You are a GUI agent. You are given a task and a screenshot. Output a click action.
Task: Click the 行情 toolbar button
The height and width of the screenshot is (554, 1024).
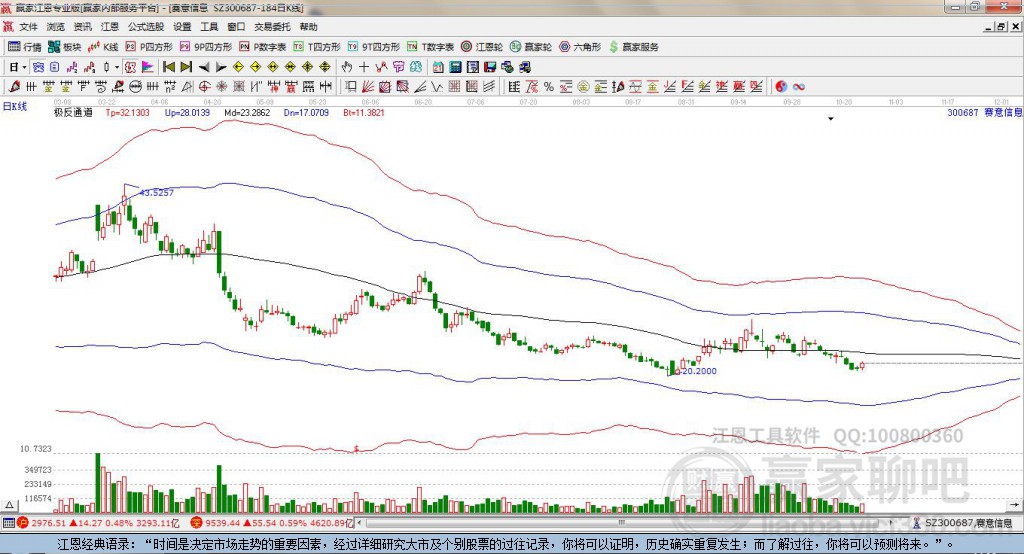[25, 47]
